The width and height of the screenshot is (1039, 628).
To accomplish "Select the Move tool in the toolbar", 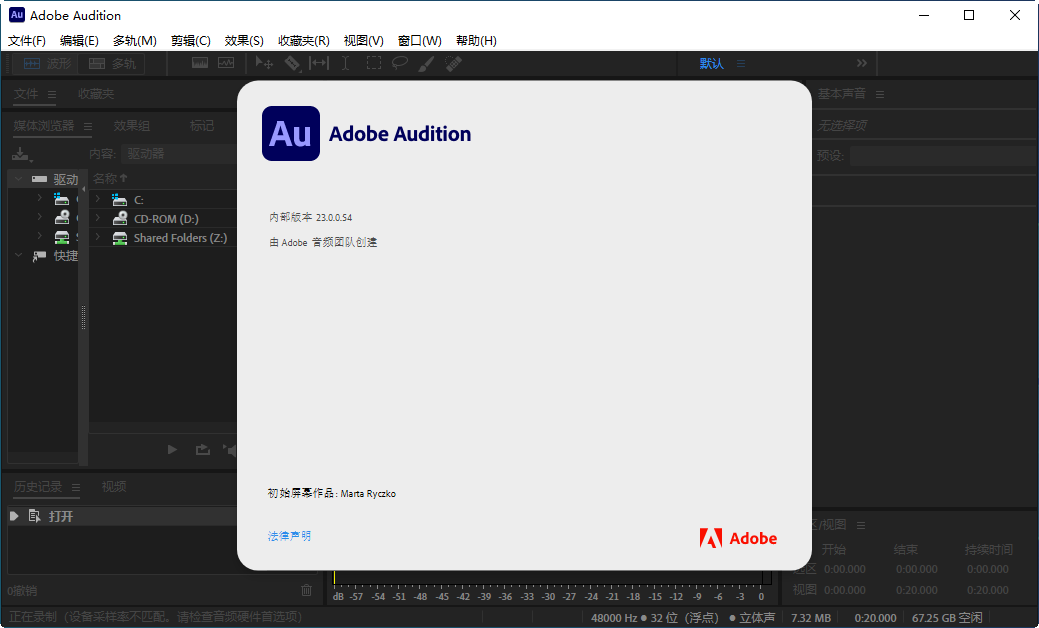I will [x=264, y=63].
